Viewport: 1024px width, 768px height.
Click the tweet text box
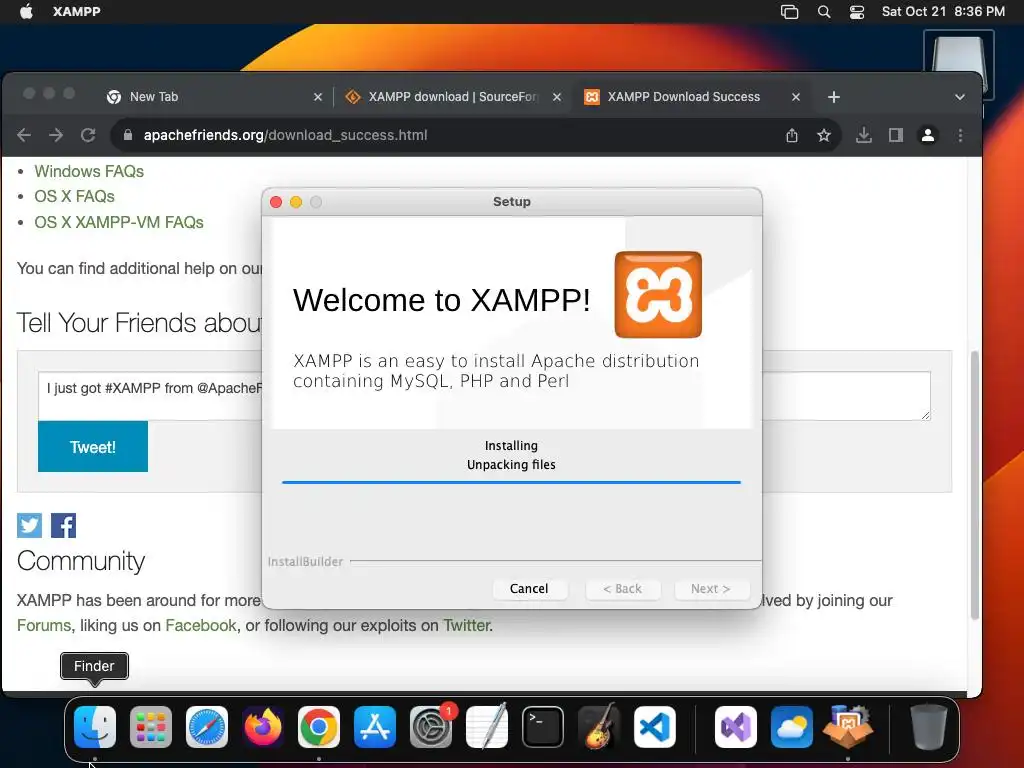[x=484, y=396]
